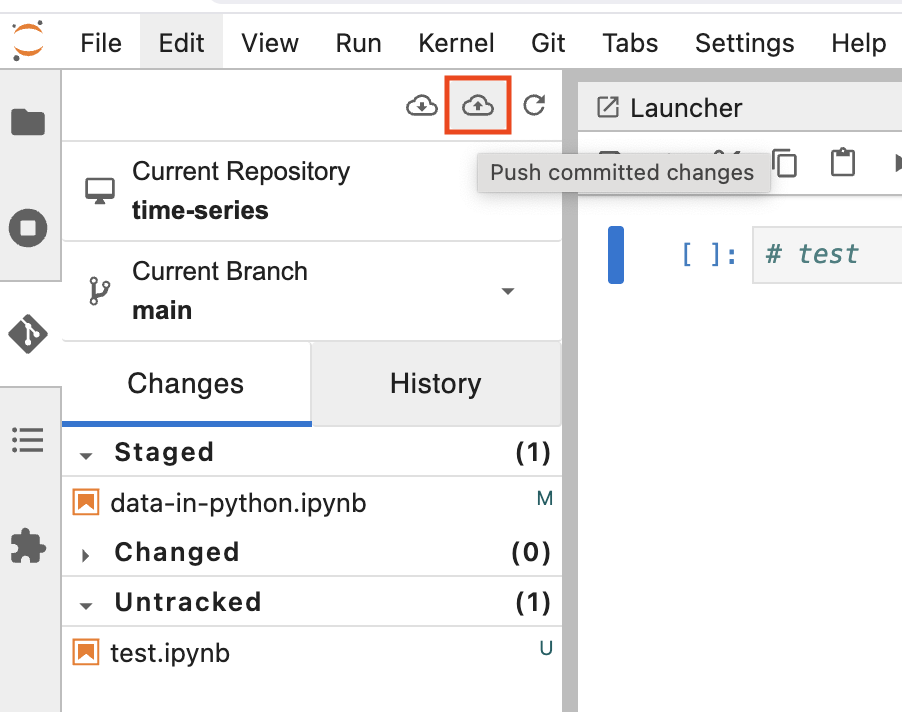Collapse the Untracked files section
Viewport: 902px width, 712px height.
tap(85, 602)
